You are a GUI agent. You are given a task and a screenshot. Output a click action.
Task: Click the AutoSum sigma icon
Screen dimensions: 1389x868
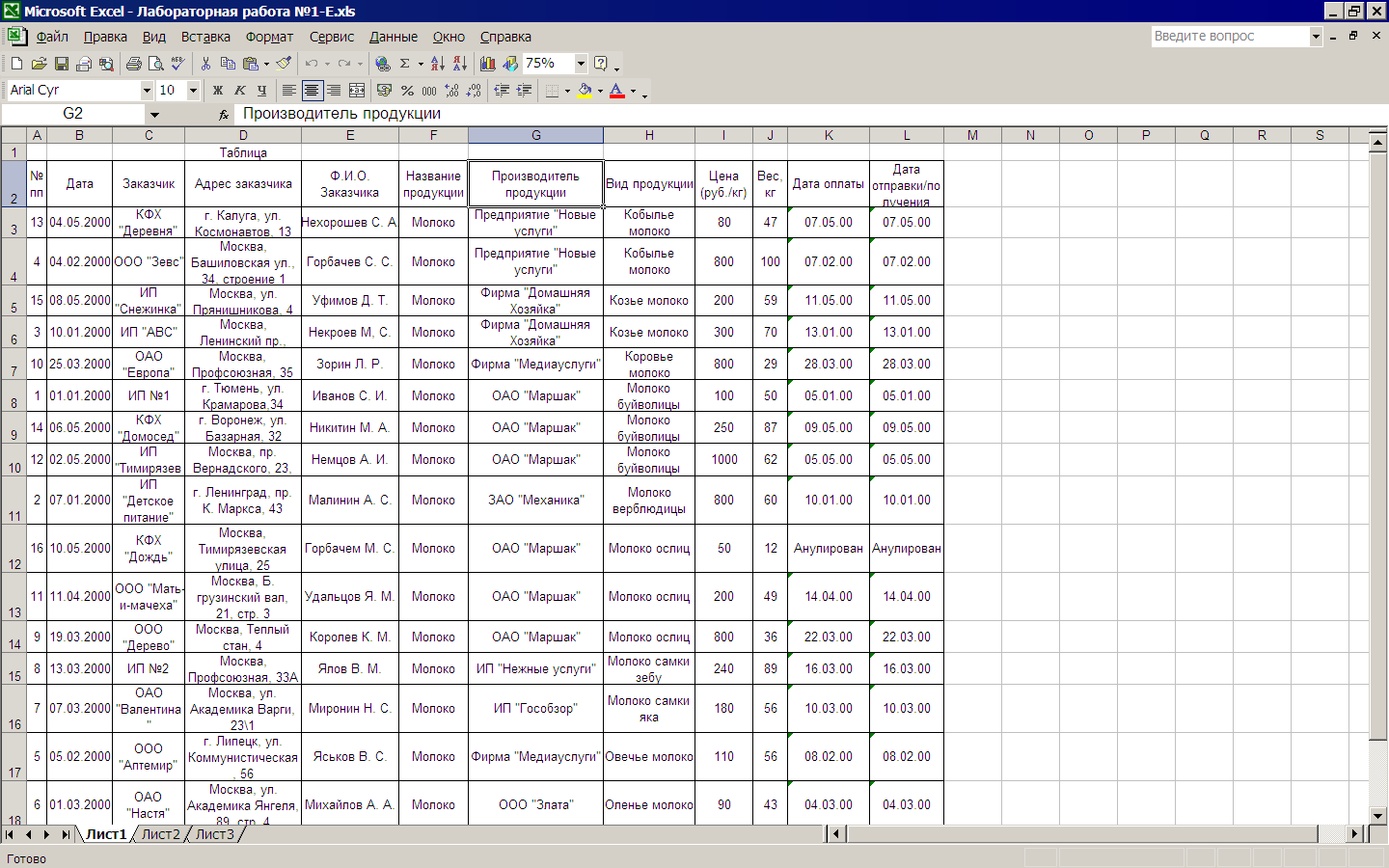pyautogui.click(x=405, y=64)
